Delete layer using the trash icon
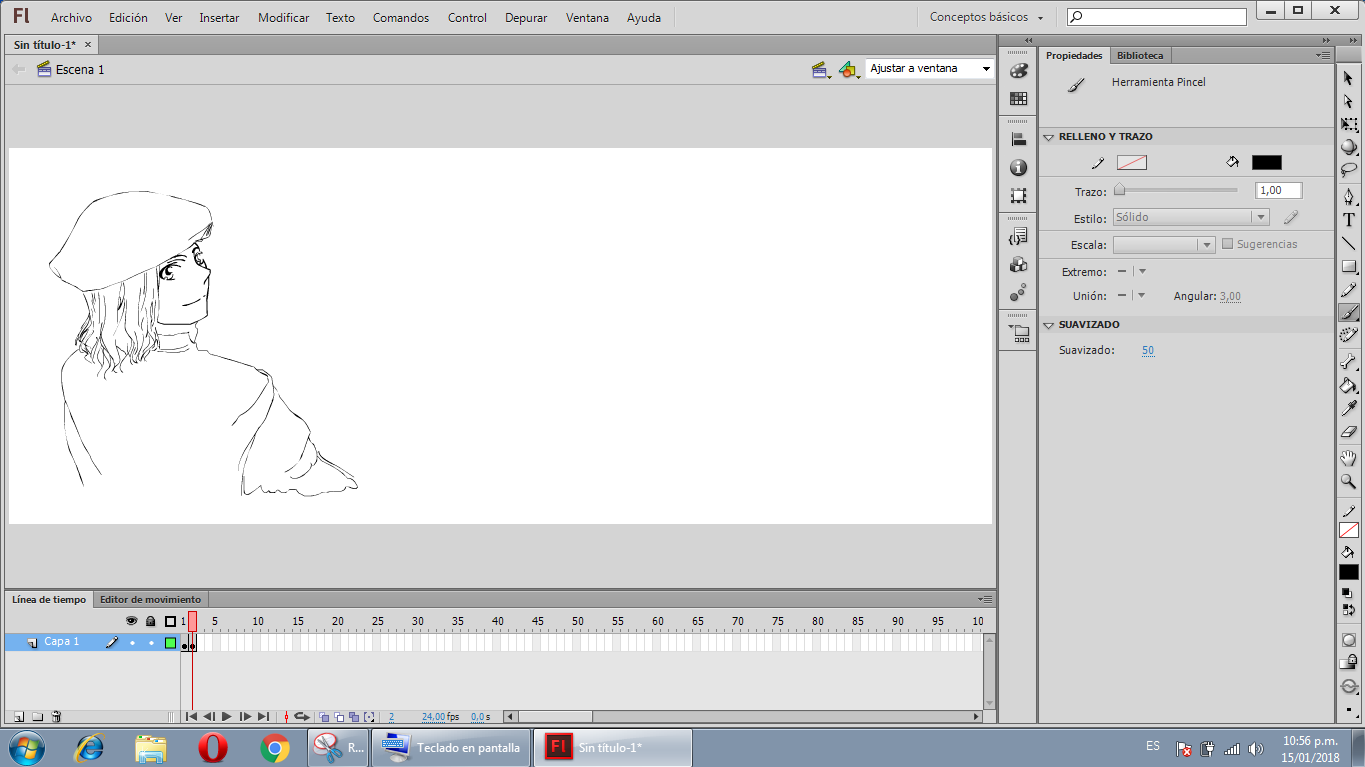The image size is (1365, 767). (x=56, y=716)
